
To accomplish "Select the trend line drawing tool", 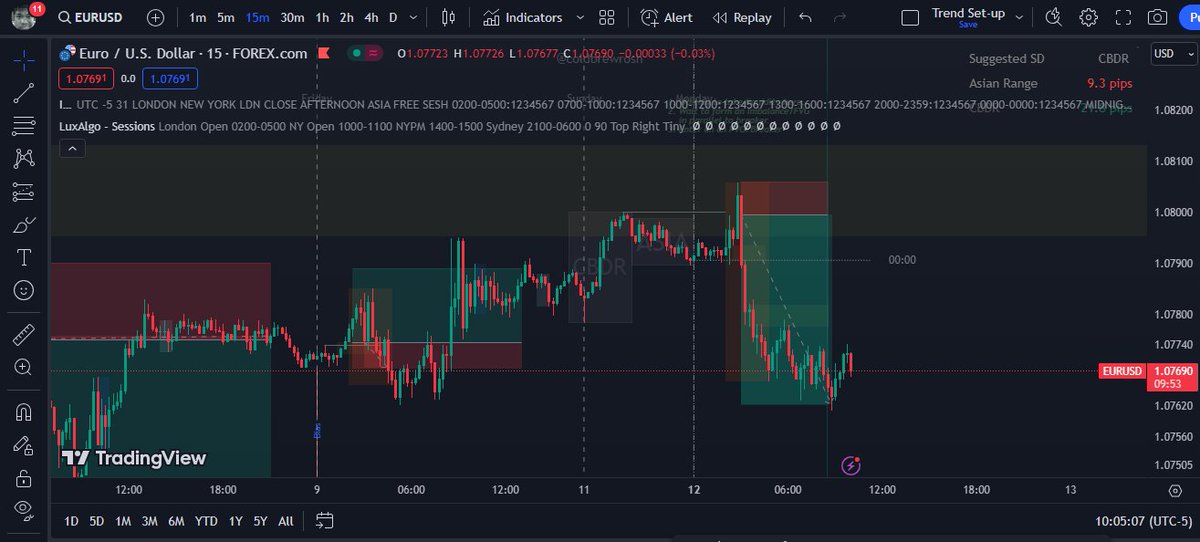I will point(24,92).
